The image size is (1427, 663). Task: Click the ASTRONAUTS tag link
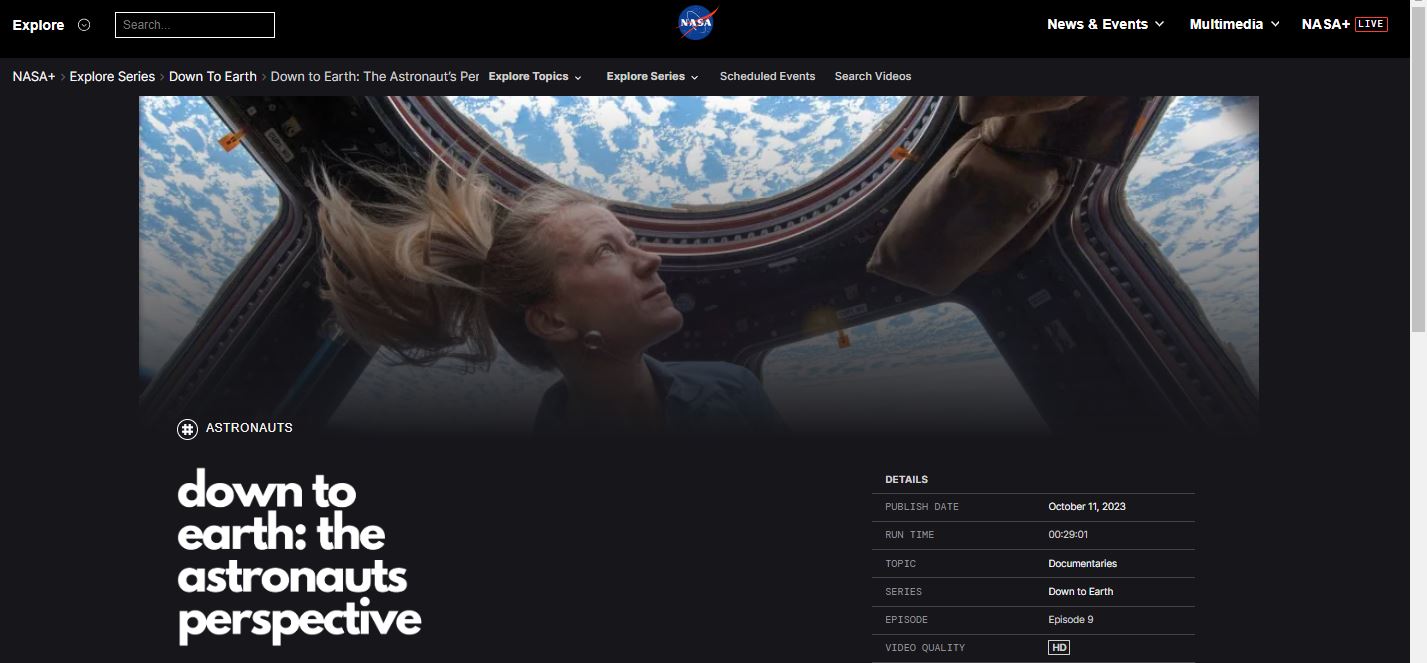tap(249, 428)
